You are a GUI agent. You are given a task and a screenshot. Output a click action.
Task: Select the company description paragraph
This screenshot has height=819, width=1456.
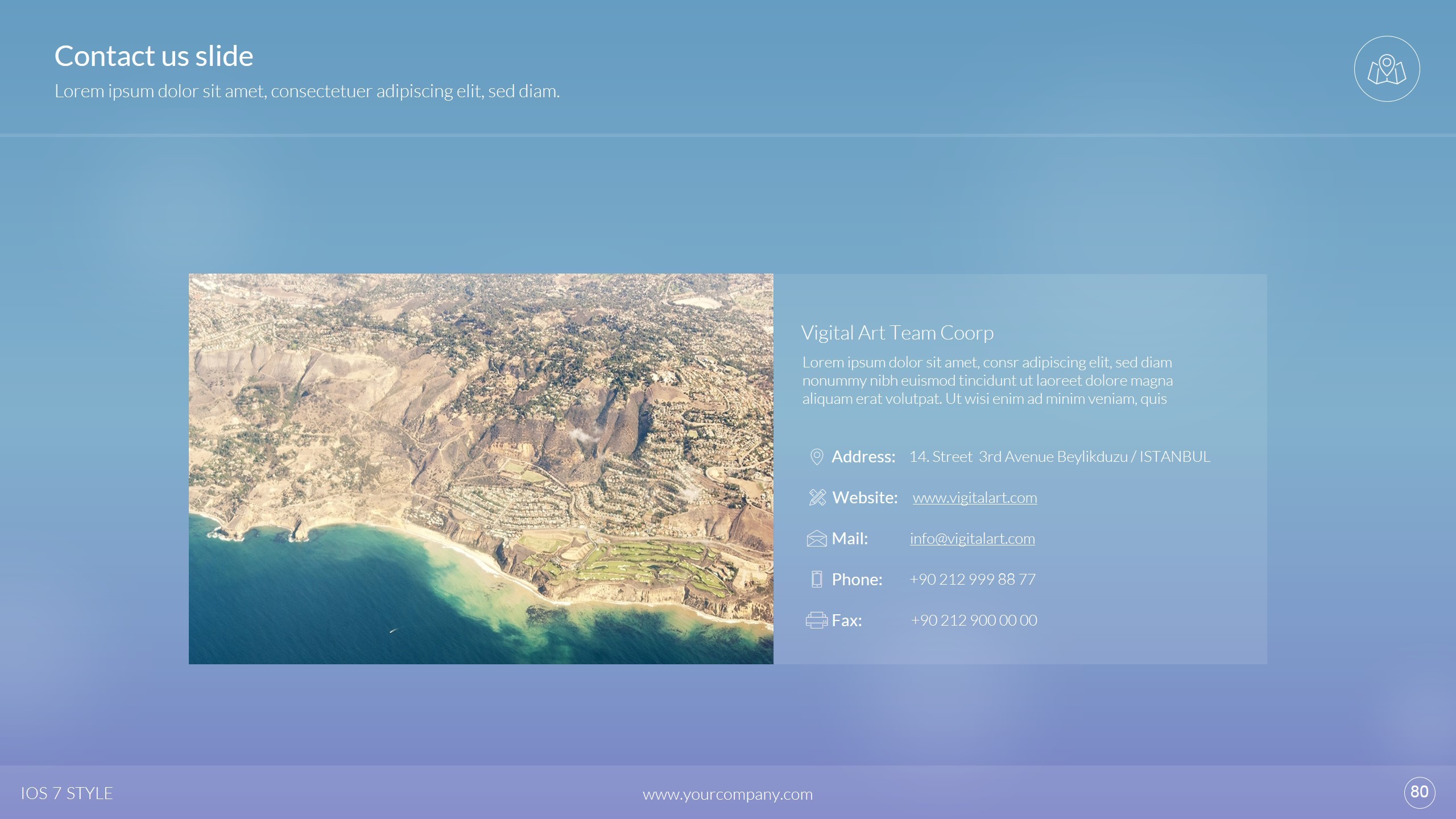click(x=987, y=380)
